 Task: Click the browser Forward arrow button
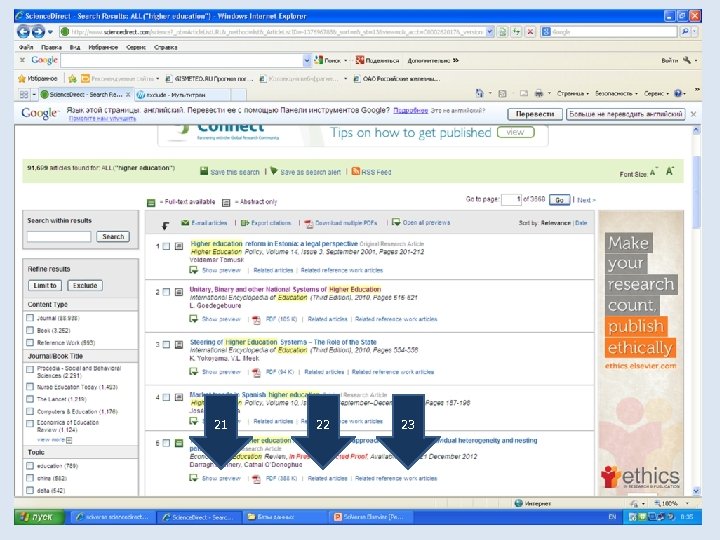38,32
